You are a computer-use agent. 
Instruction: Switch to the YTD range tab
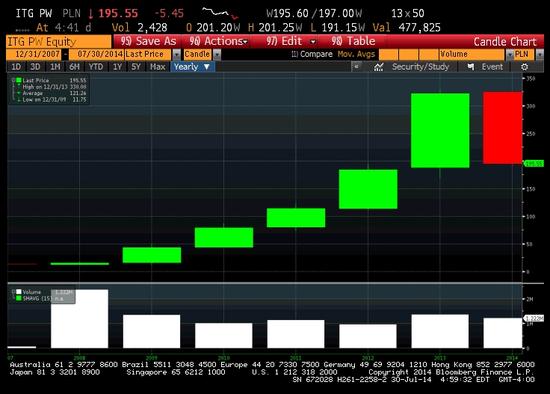[96, 67]
